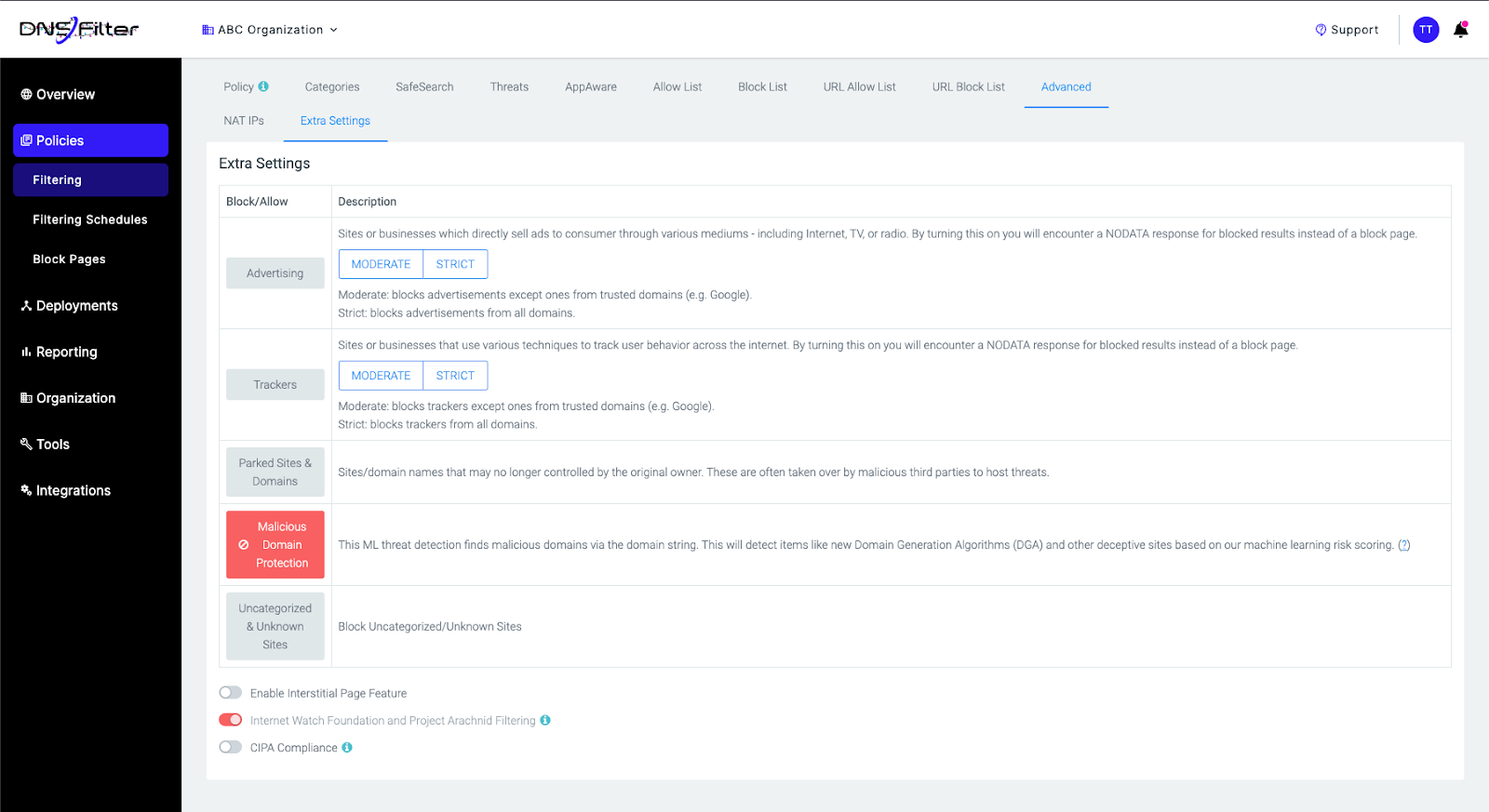
Task: Click Internet Watch Foundation info icon
Action: [x=545, y=720]
